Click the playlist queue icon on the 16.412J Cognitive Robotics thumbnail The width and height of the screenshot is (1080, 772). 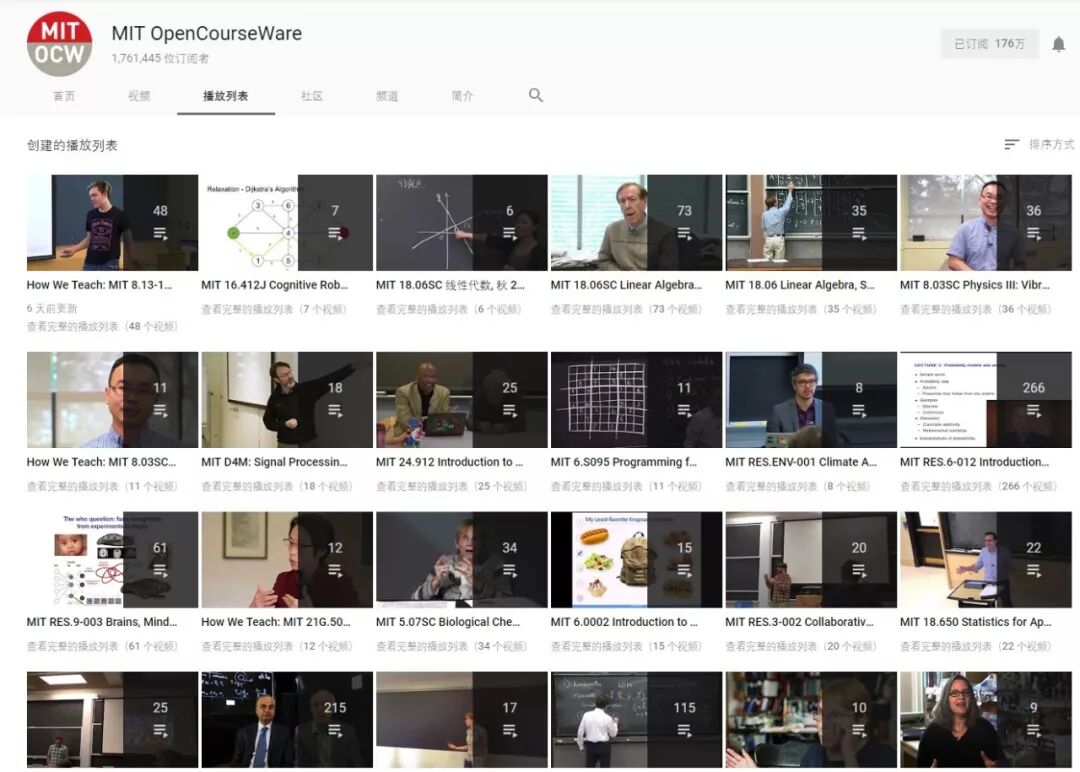(x=334, y=231)
